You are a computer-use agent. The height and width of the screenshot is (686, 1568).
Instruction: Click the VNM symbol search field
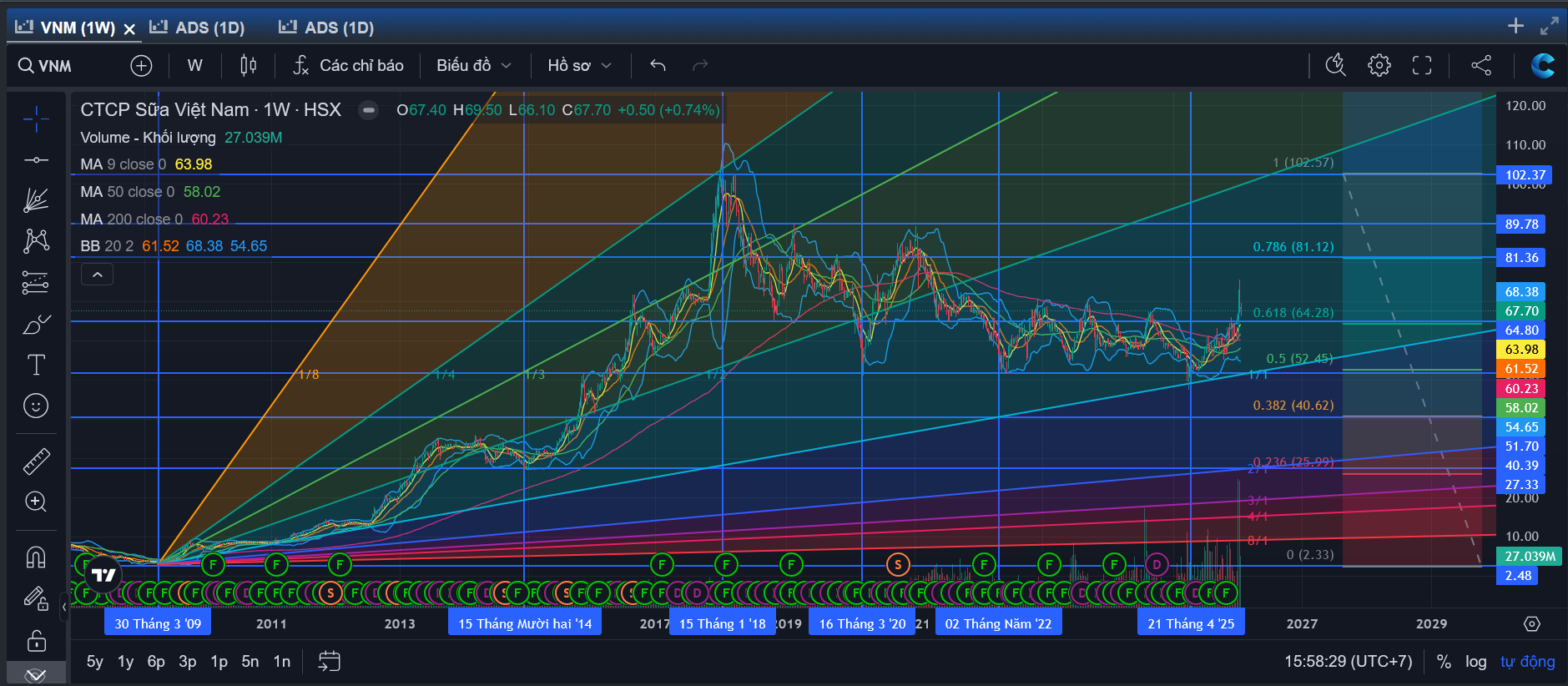(47, 66)
